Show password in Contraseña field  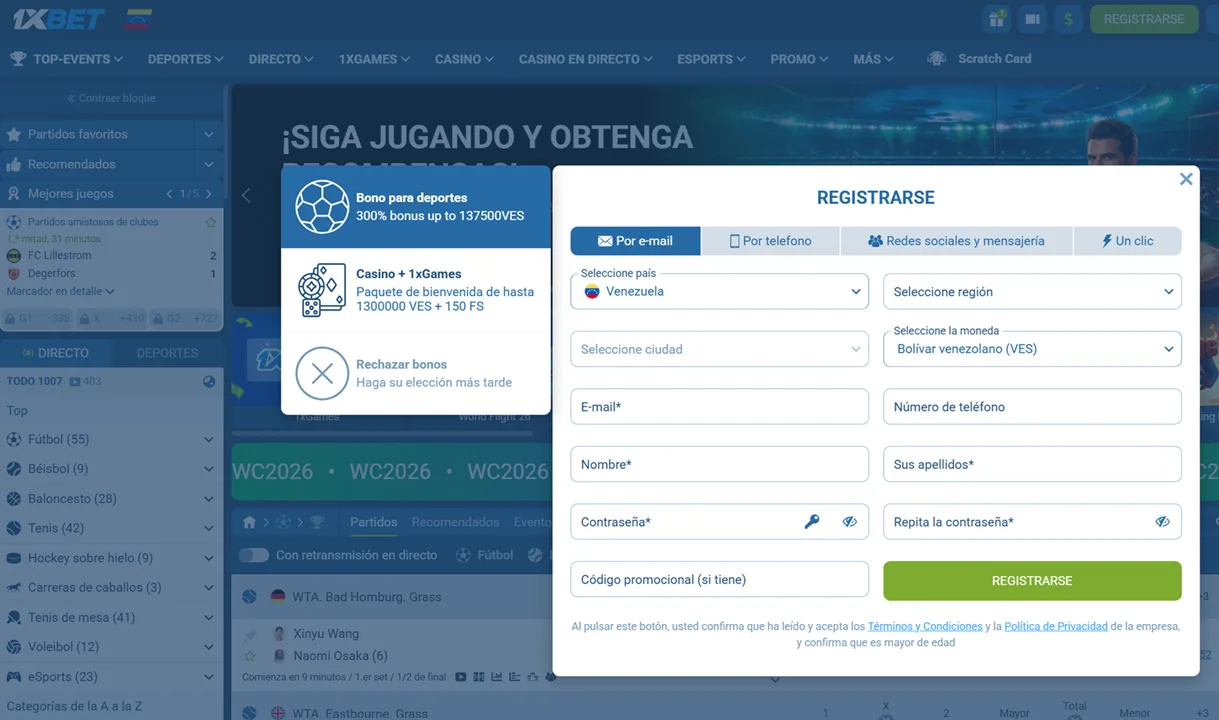(x=849, y=522)
